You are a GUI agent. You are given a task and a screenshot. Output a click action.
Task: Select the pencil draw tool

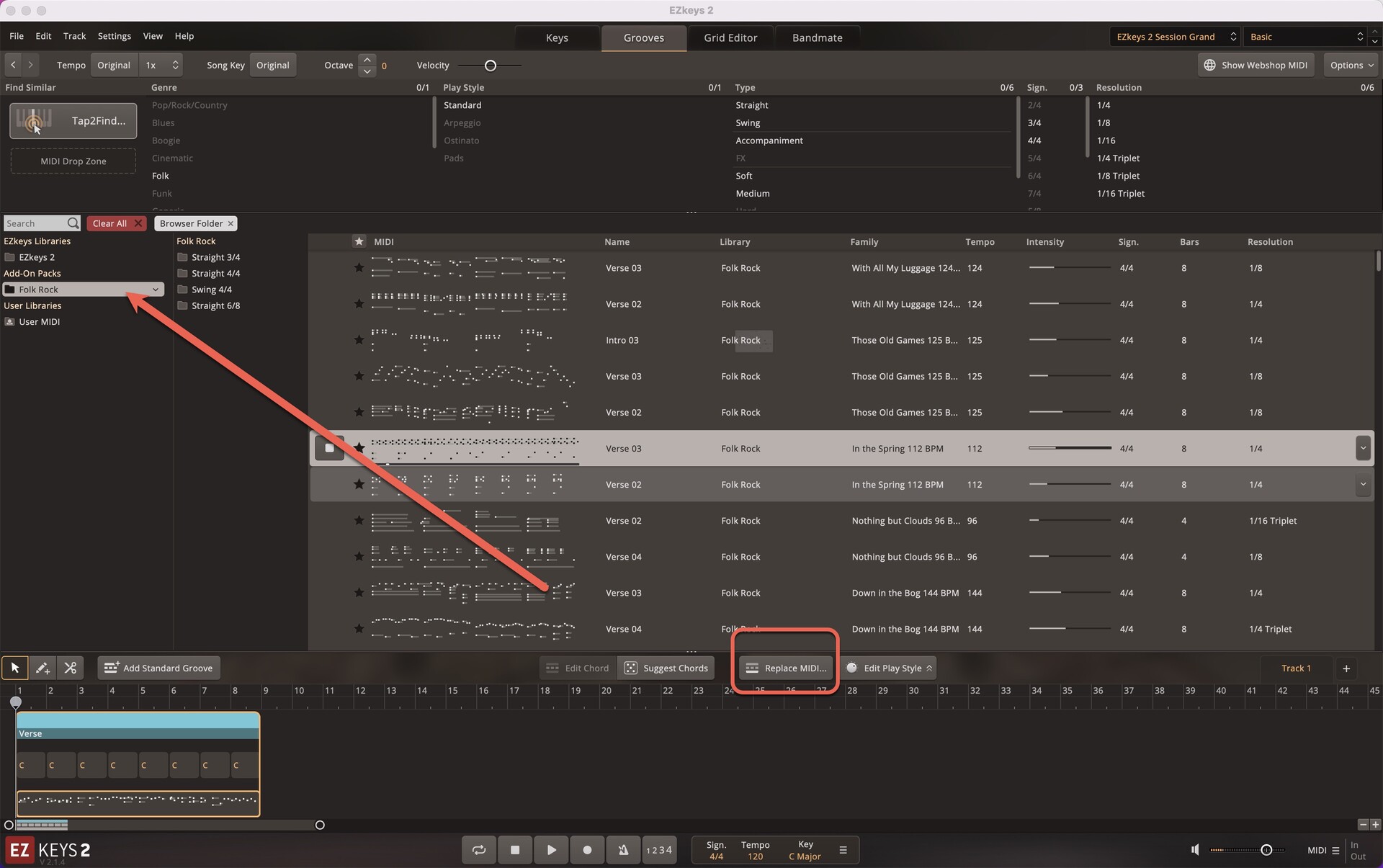[42, 668]
